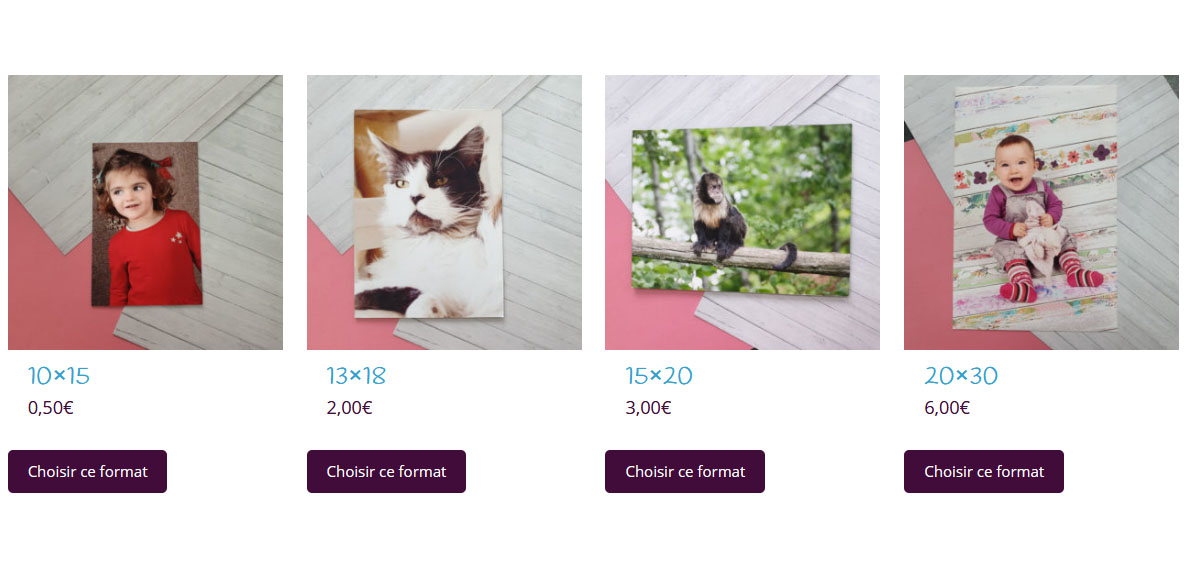Viewport: 1190px width, 573px height.
Task: Select the 13×18 format title
Action: pyautogui.click(x=356, y=376)
